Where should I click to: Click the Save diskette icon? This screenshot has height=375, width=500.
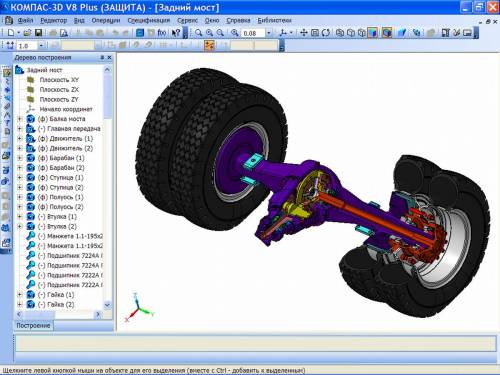[38, 33]
